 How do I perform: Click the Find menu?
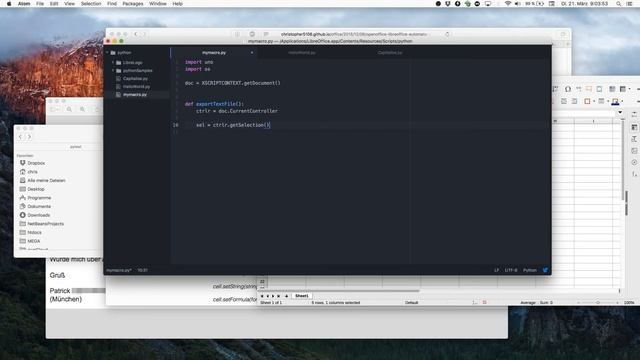click(112, 4)
